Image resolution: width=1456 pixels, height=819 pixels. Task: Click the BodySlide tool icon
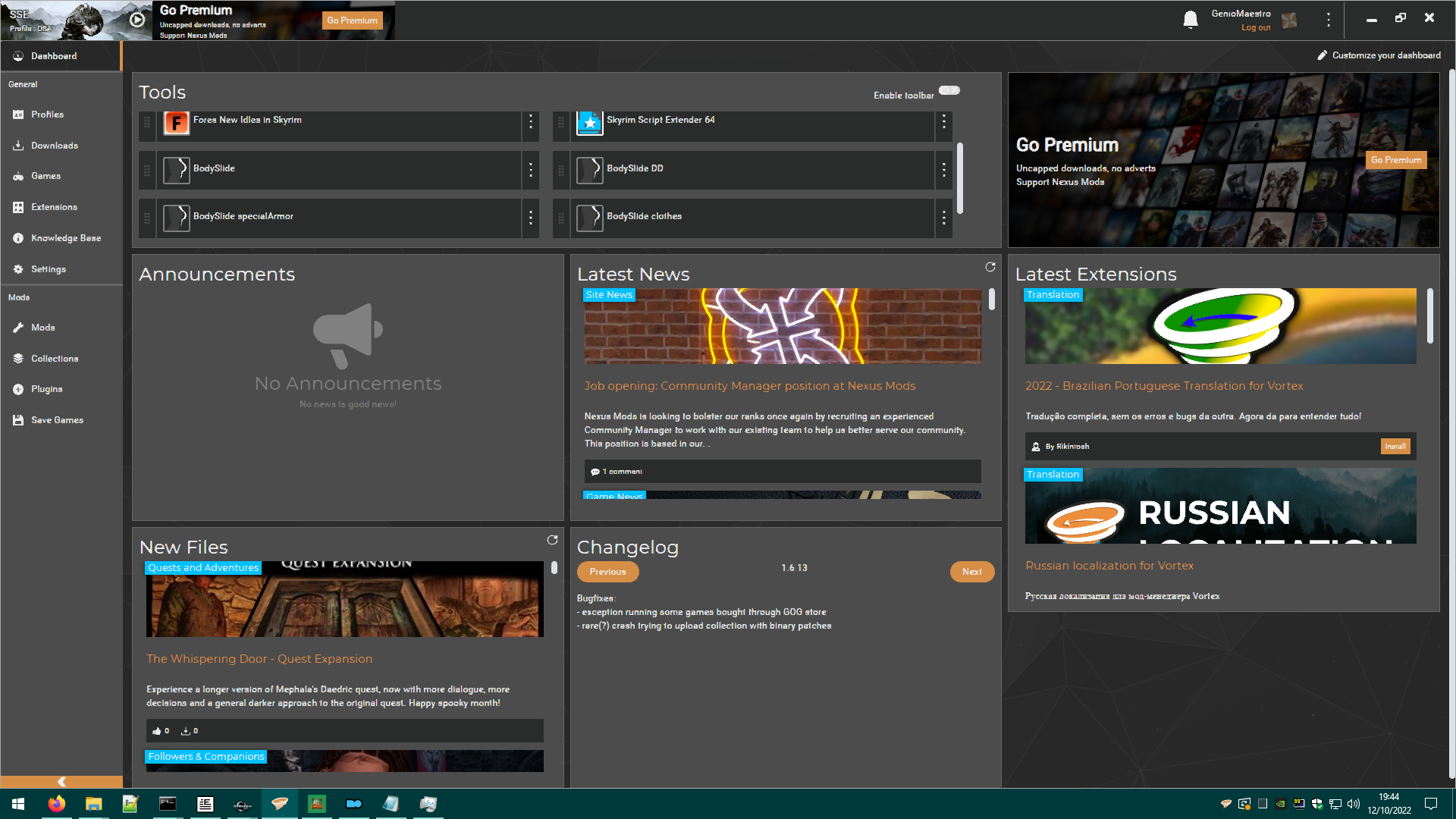point(177,170)
